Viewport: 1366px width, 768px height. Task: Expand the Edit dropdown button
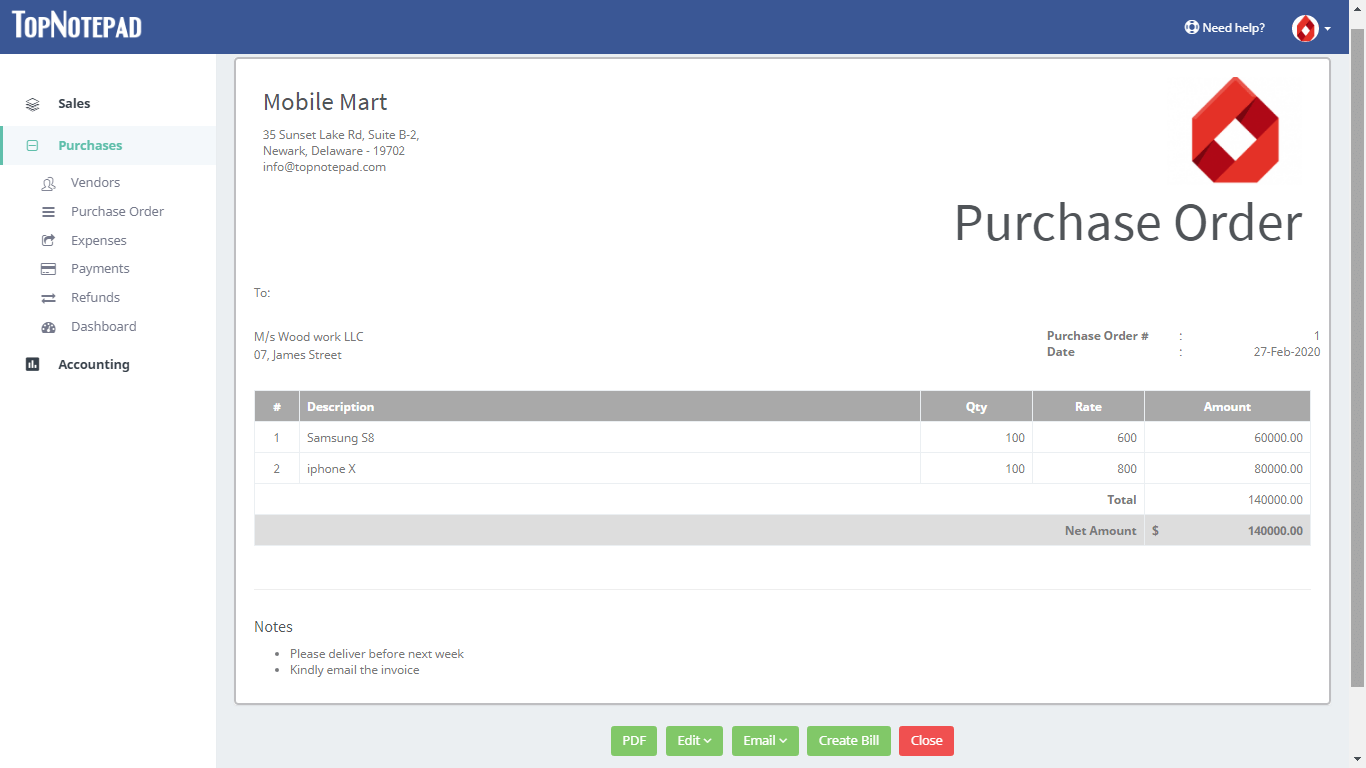click(x=694, y=741)
